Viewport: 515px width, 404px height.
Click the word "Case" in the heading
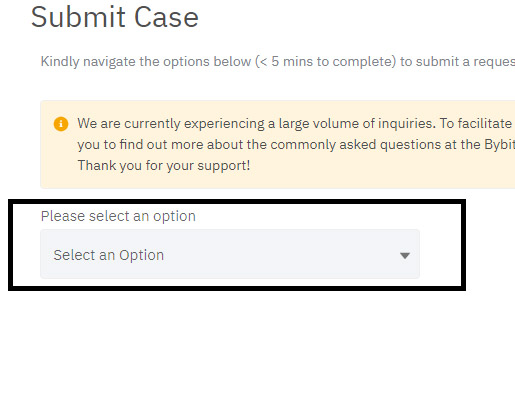[x=166, y=17]
